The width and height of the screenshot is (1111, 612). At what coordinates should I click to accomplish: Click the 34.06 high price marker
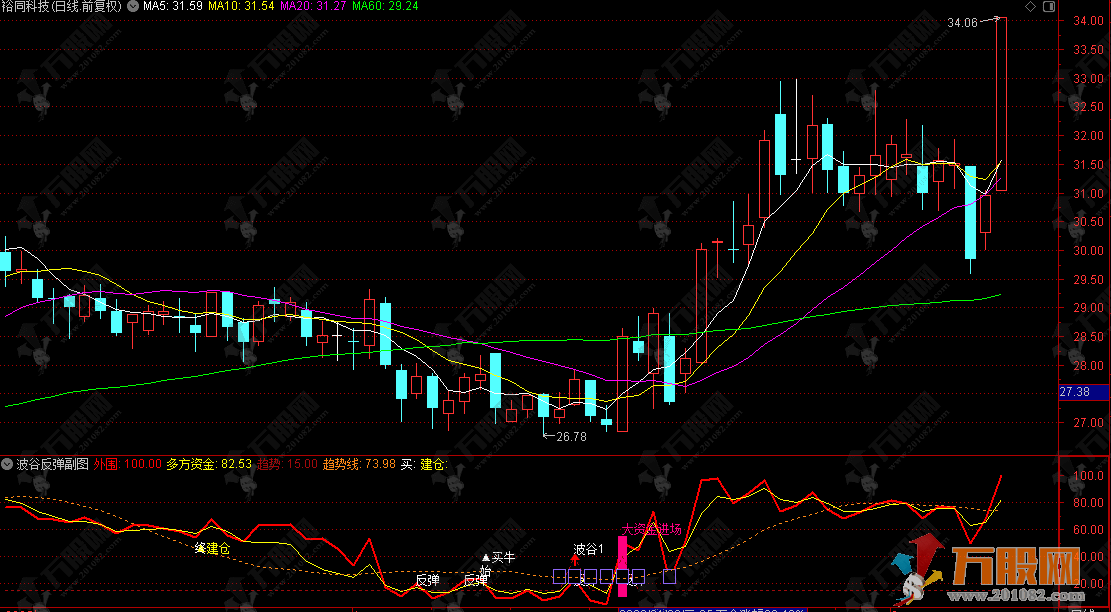[965, 21]
